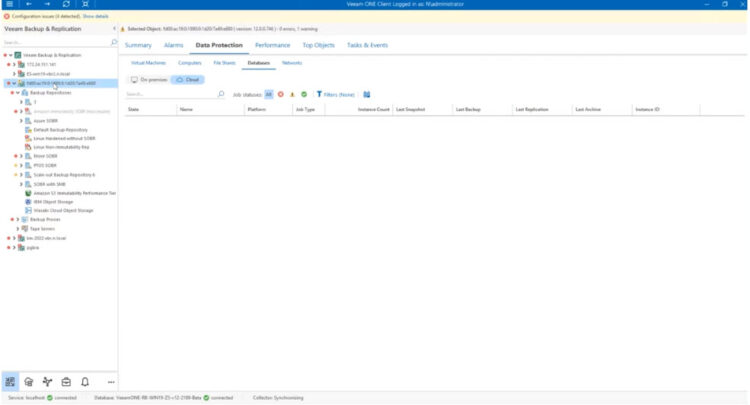Open the Virtual Machines sub-tab

pos(148,63)
